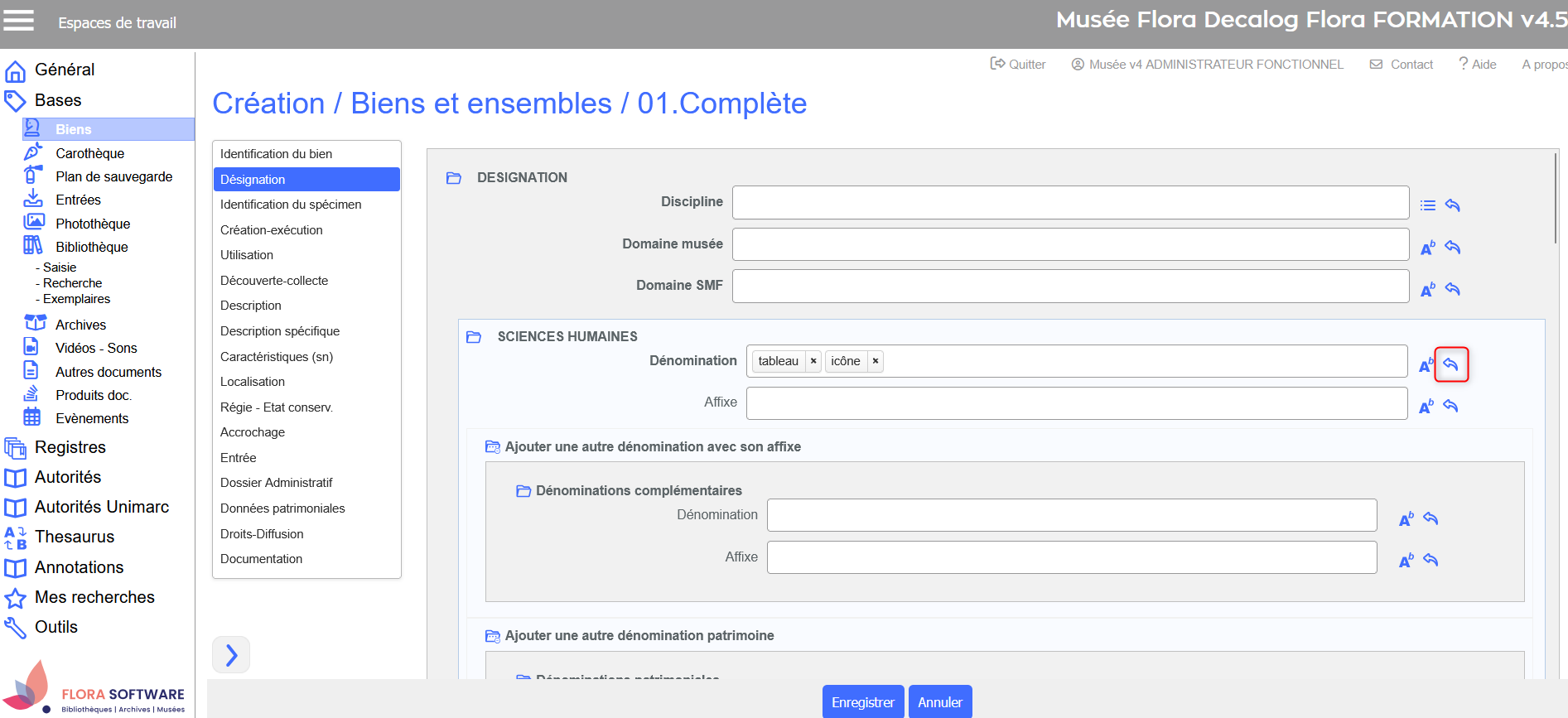The width and height of the screenshot is (1568, 718).
Task: Remove the 'icône' tag from Dénomination
Action: [875, 361]
